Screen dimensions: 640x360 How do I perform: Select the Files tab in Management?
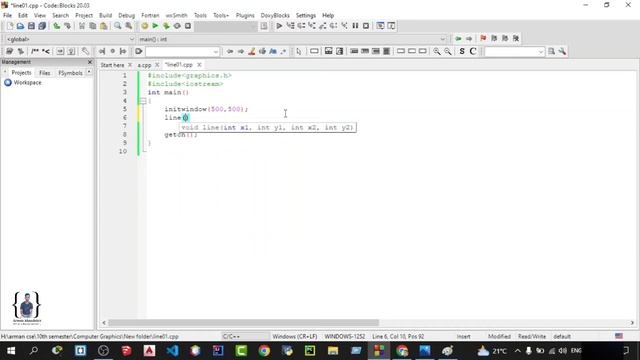pyautogui.click(x=44, y=73)
